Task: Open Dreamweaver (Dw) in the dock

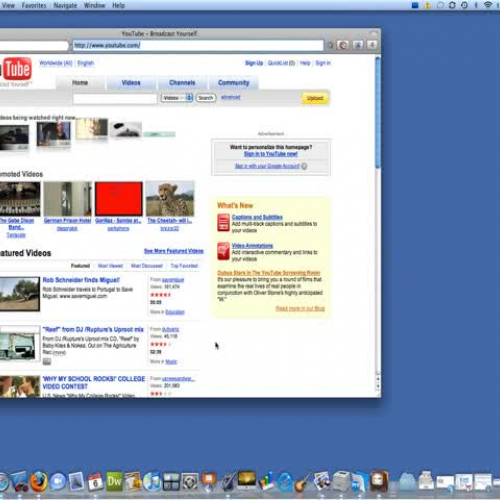Action: [114, 481]
